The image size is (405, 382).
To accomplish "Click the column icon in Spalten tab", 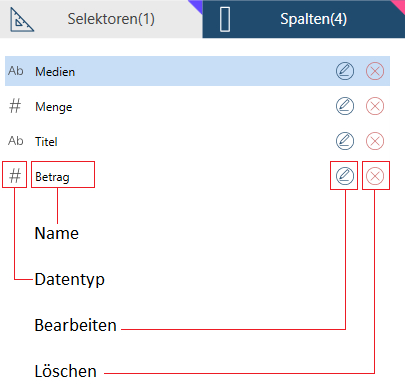I will 225,20.
